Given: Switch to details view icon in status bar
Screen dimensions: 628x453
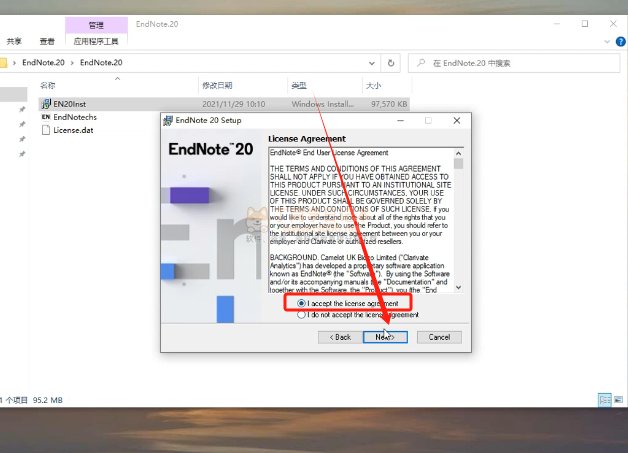Looking at the screenshot, I should coord(605,400).
